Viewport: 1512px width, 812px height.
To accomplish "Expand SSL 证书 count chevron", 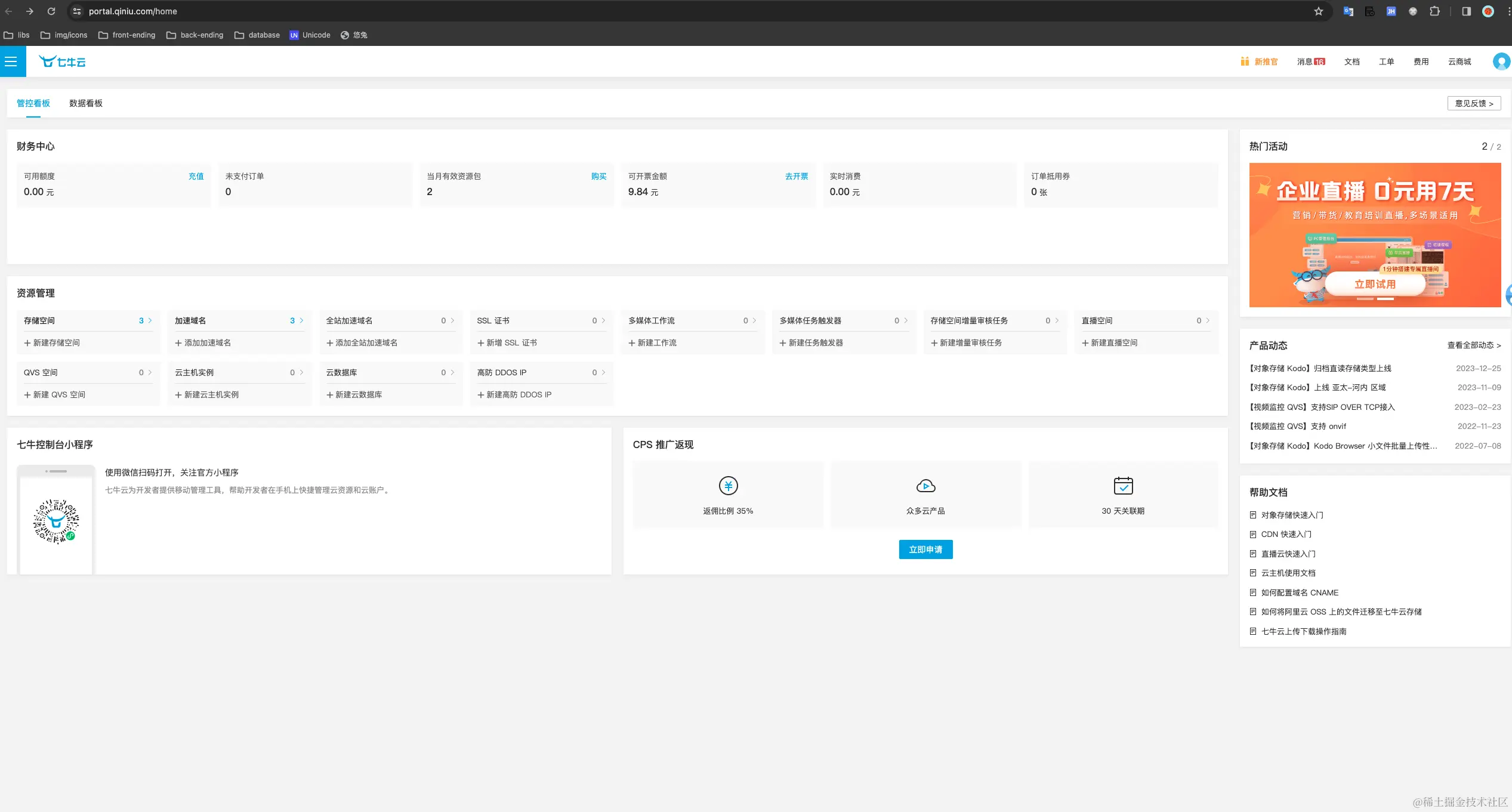I will (603, 321).
